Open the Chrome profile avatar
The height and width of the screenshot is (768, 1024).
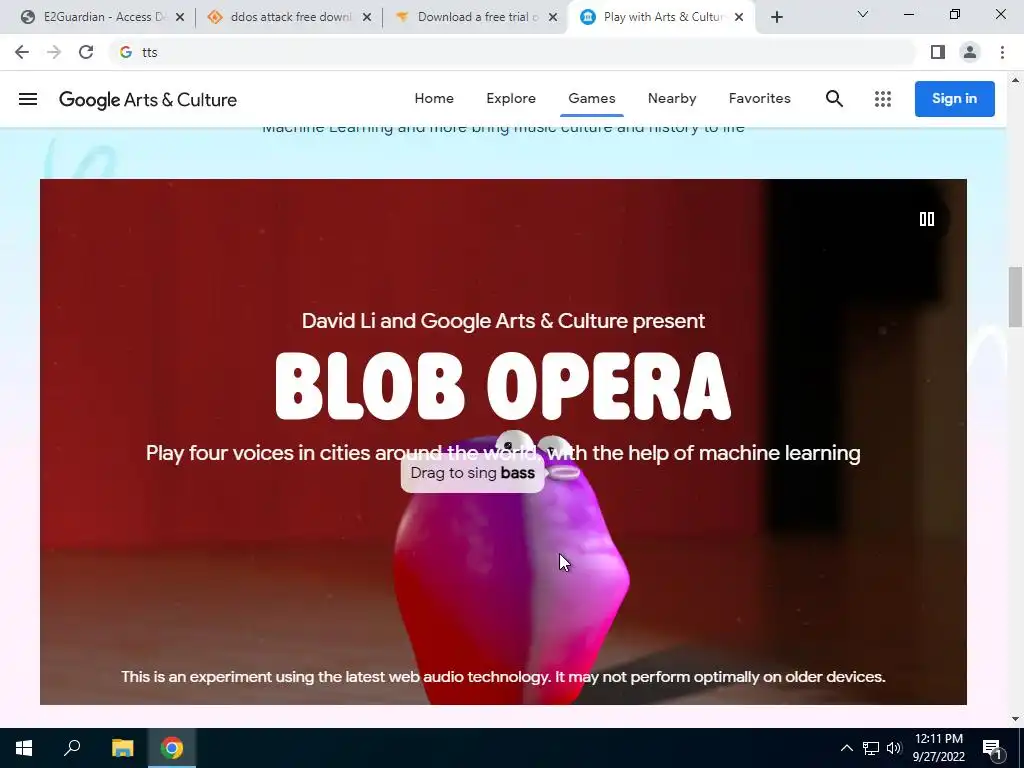[x=970, y=52]
